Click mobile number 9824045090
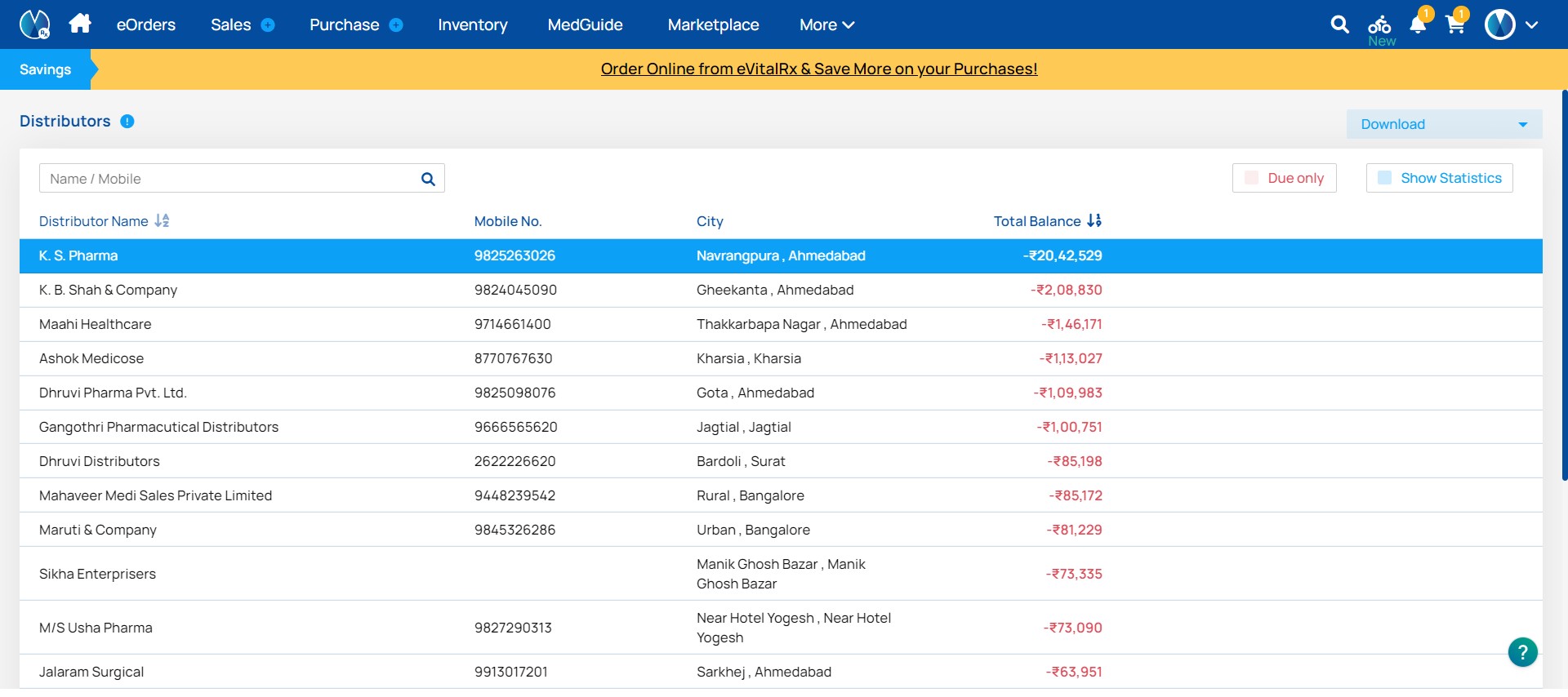Screen dimensions: 1568x697 (x=515, y=290)
